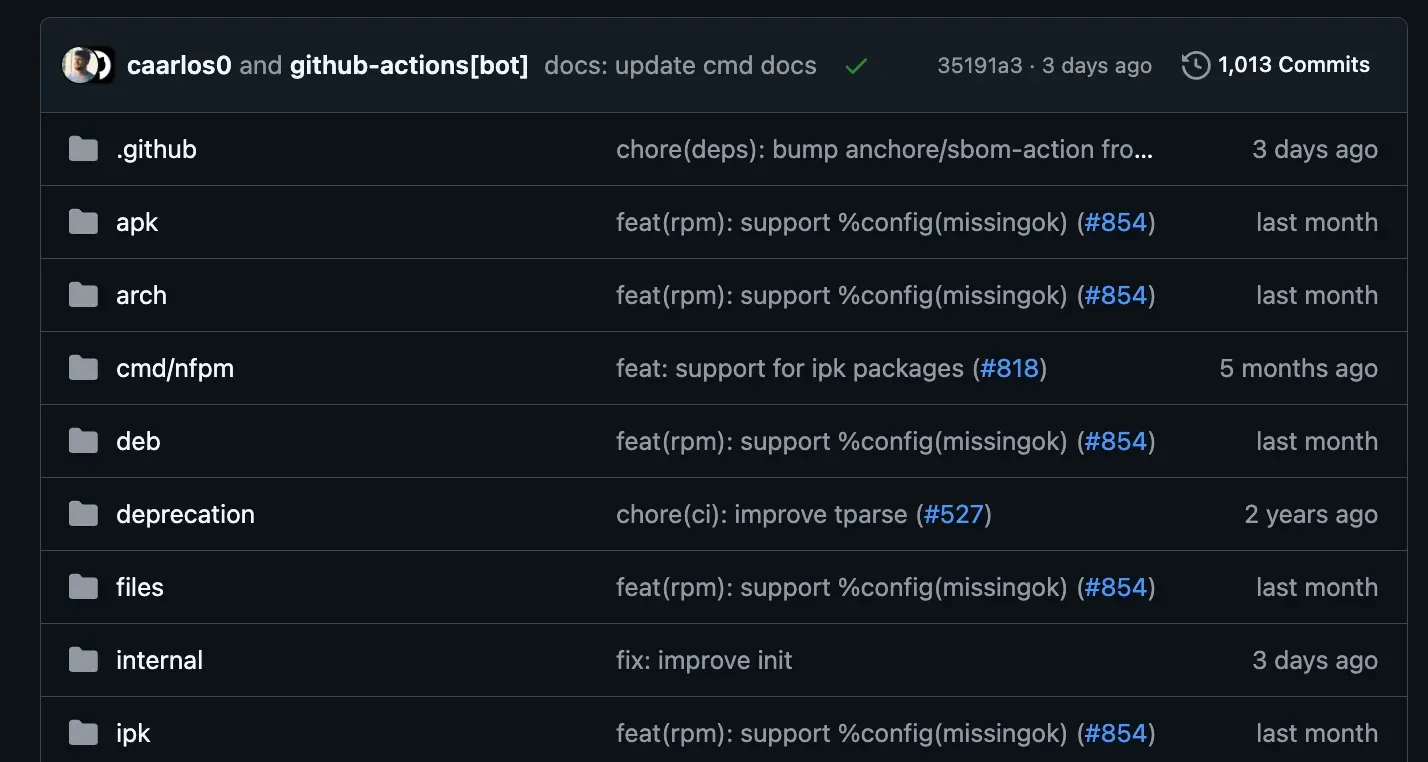The image size is (1428, 762).
Task: Click the apk folder icon
Action: (83, 222)
